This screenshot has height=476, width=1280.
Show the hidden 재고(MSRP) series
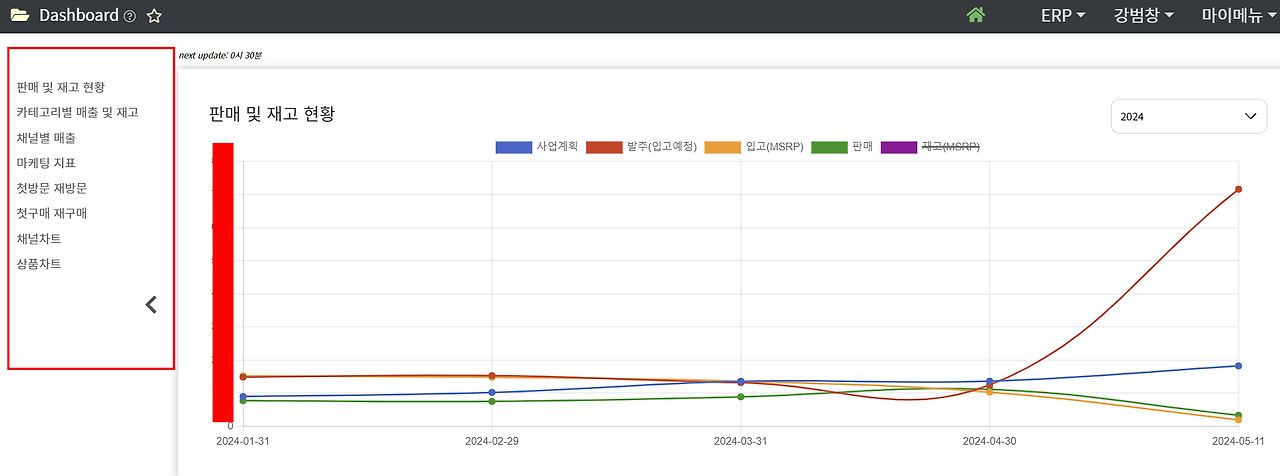(930, 147)
